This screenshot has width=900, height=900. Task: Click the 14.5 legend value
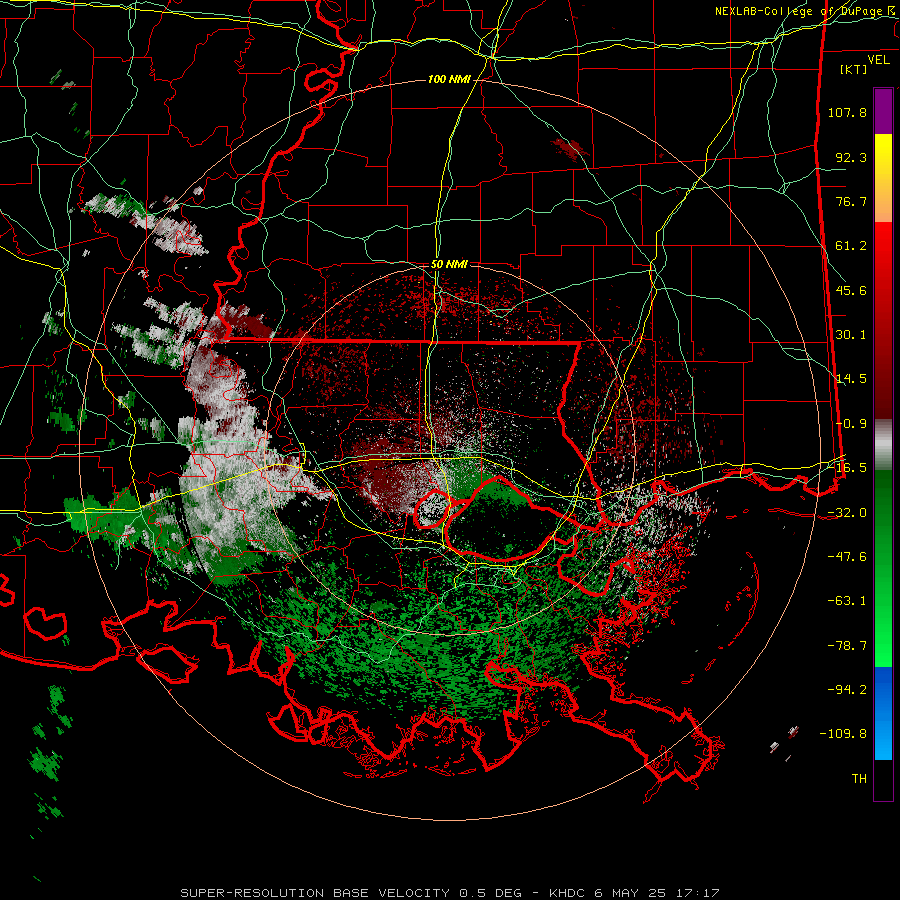click(x=851, y=379)
